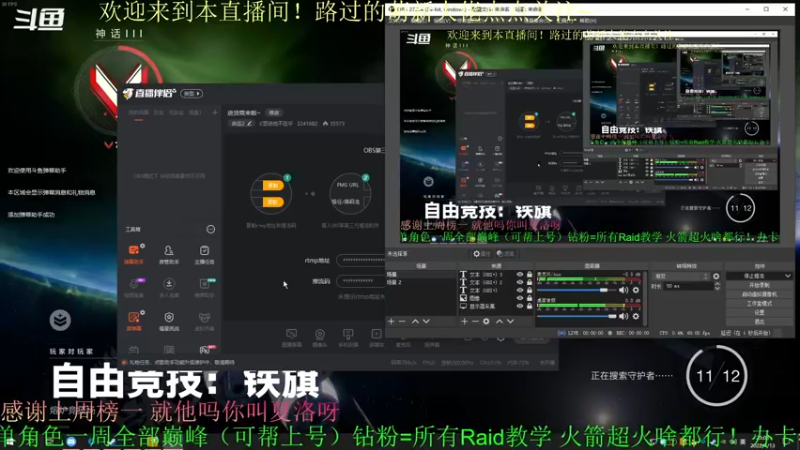The height and width of the screenshot is (450, 800).
Task: Open the transition properties gear in OBS
Action: (716, 277)
